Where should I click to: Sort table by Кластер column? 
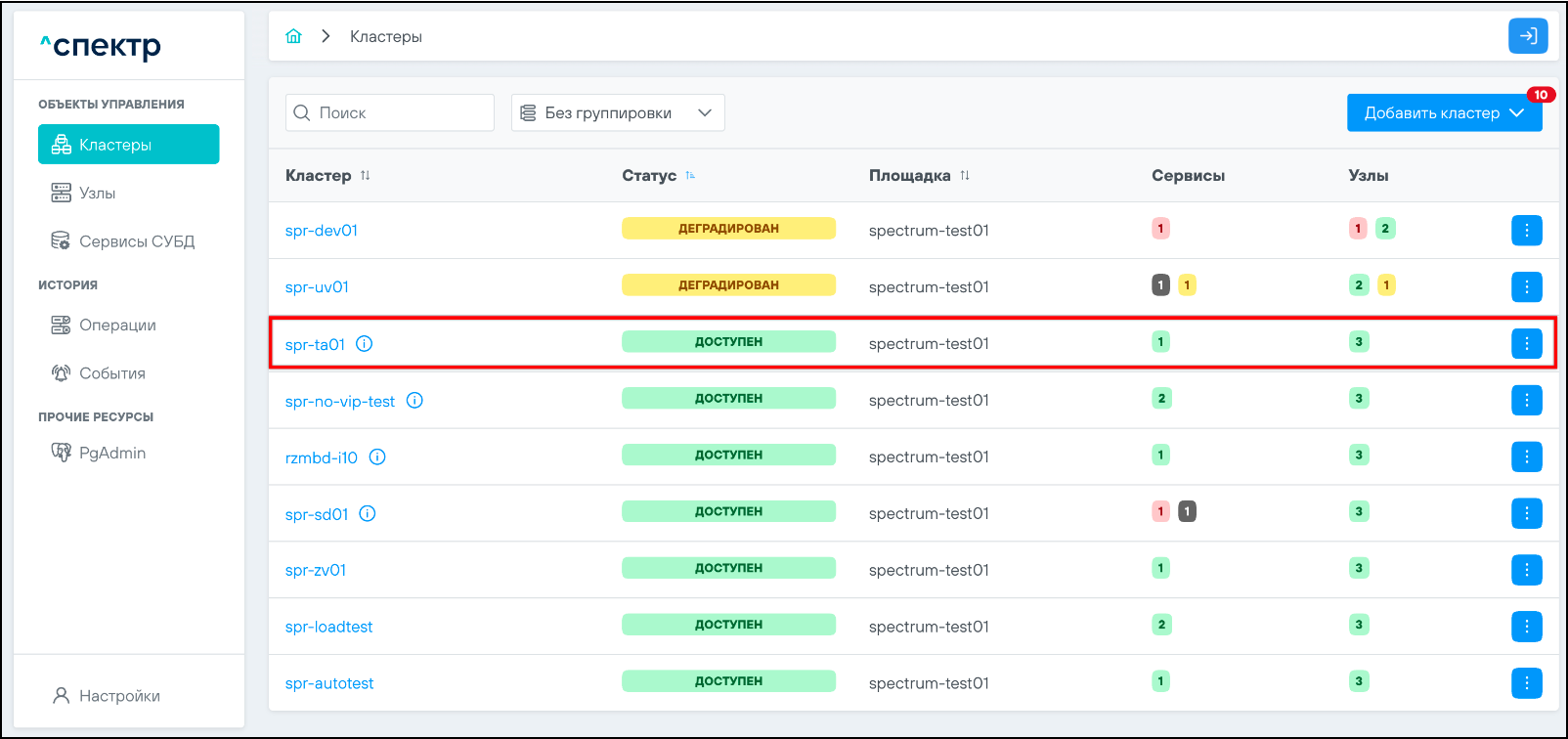coord(365,176)
